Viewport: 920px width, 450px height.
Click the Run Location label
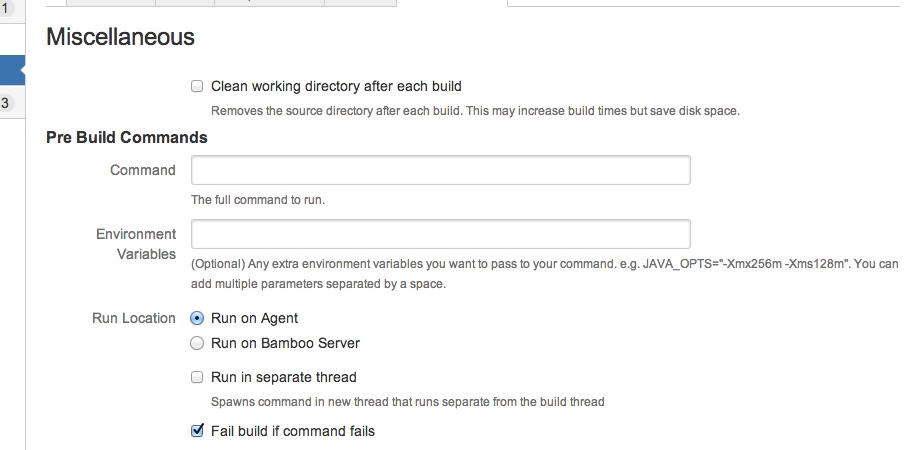point(134,319)
